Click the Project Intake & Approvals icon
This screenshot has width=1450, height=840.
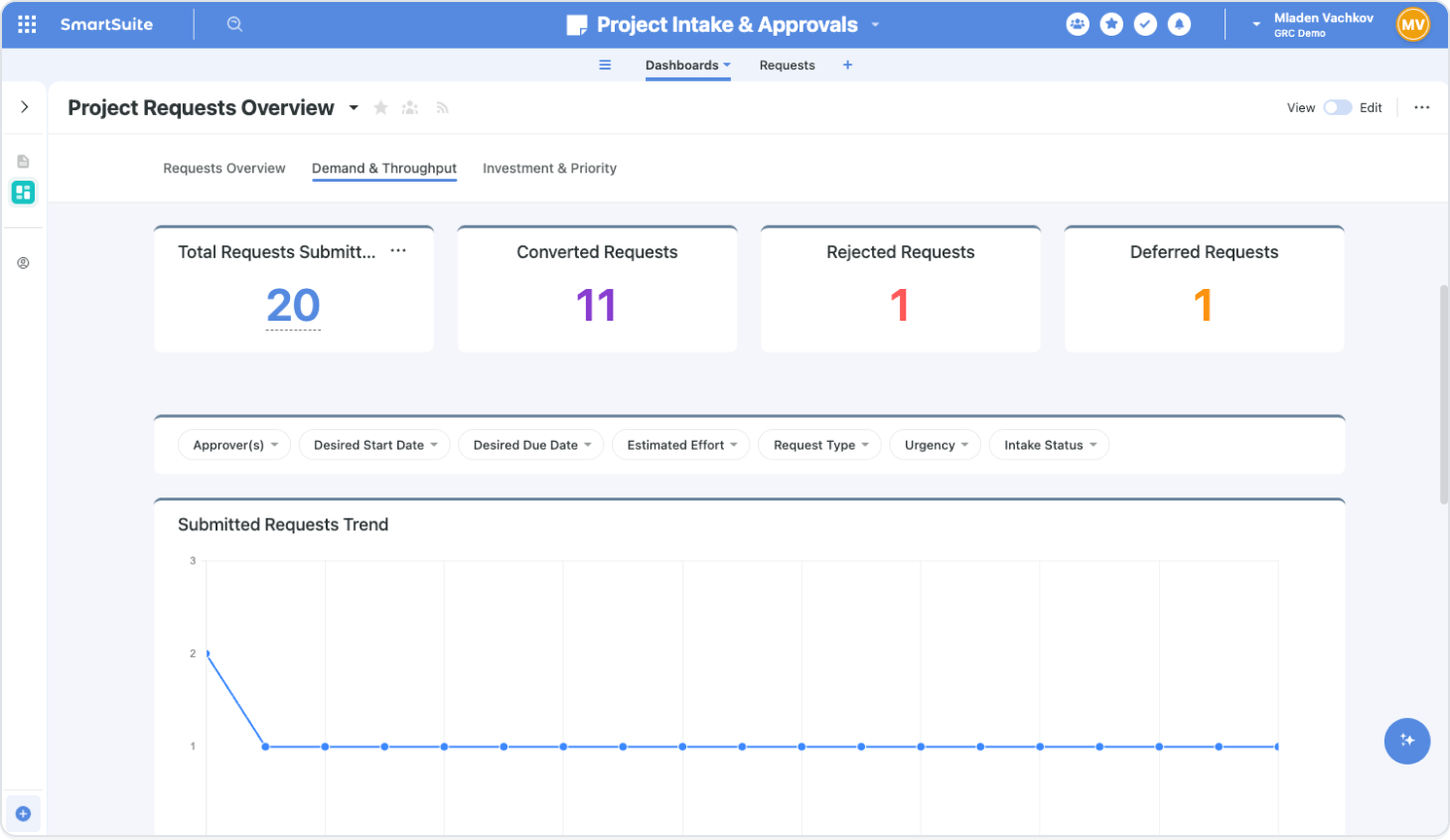tap(577, 26)
